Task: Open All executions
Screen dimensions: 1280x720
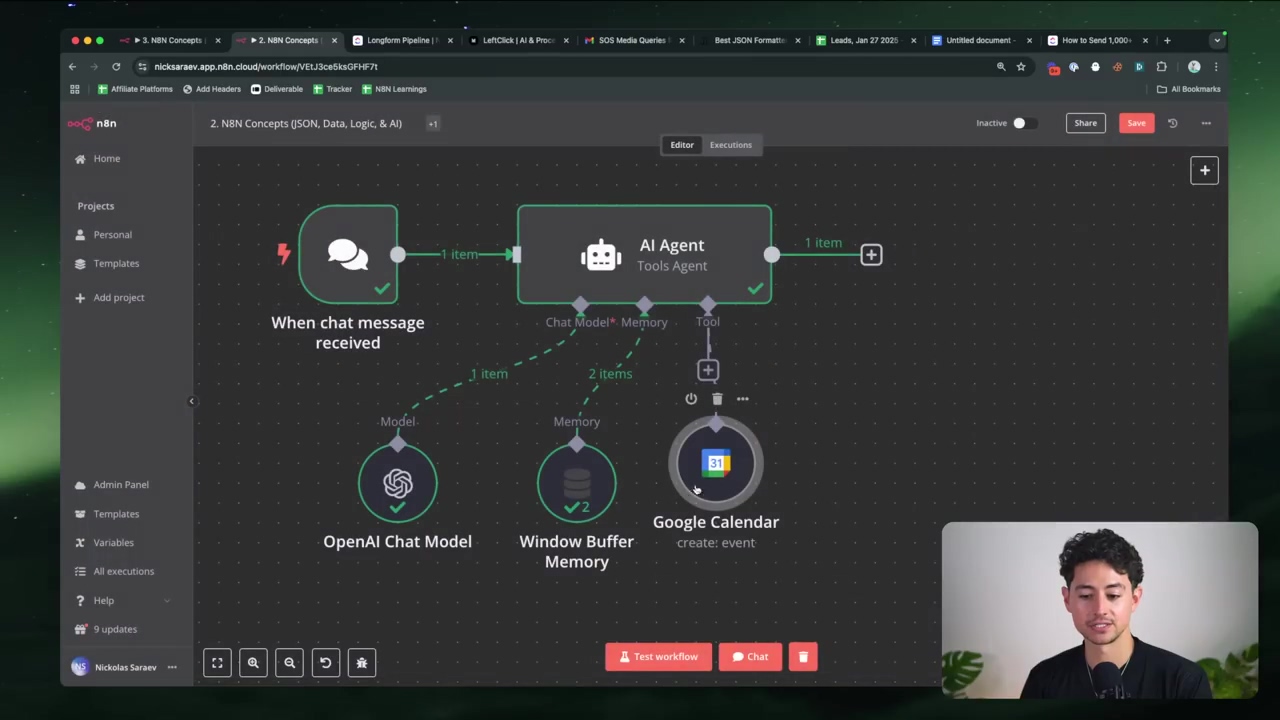Action: (113, 571)
